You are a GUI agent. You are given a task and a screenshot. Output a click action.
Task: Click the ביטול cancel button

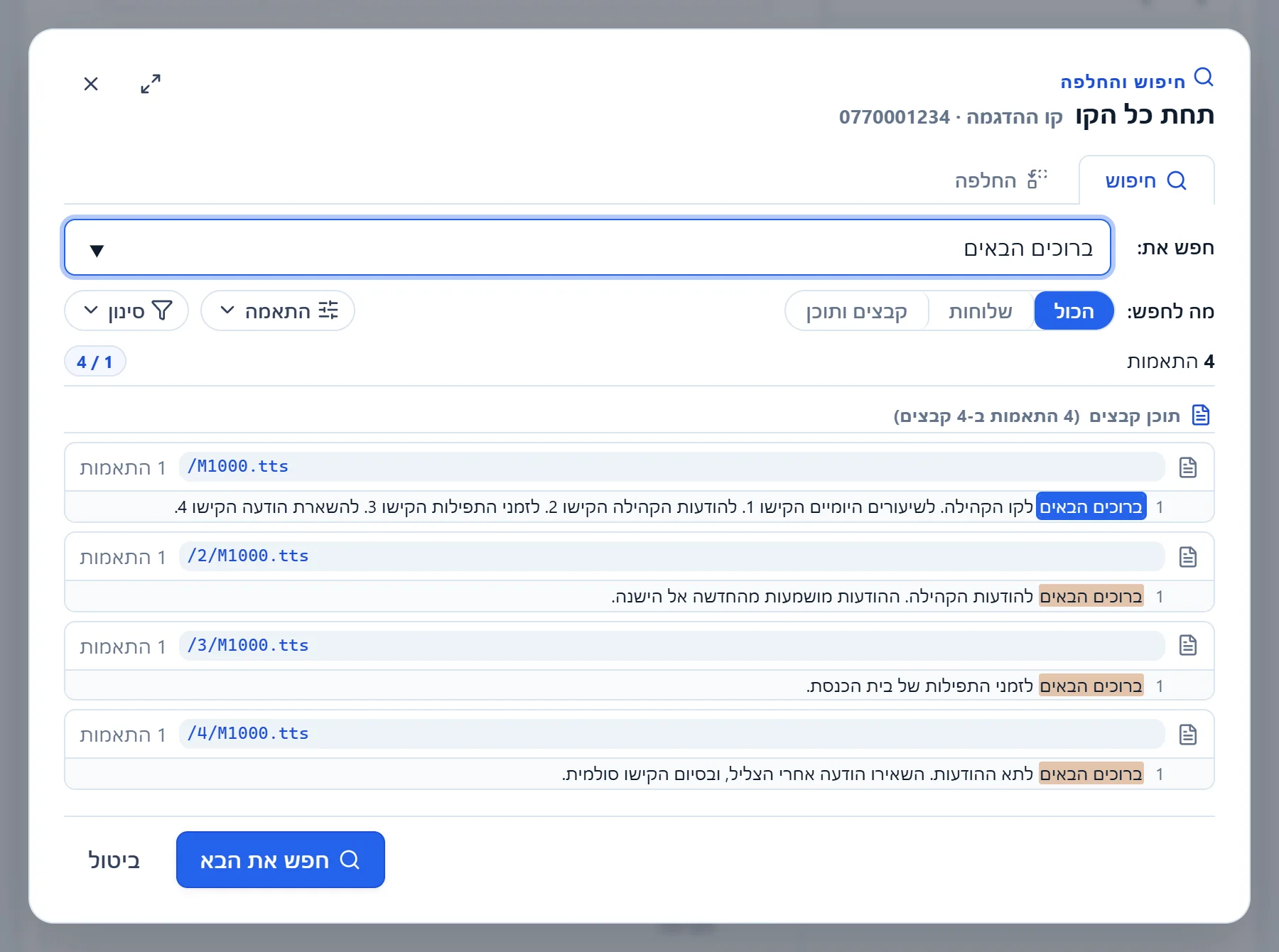pyautogui.click(x=114, y=860)
